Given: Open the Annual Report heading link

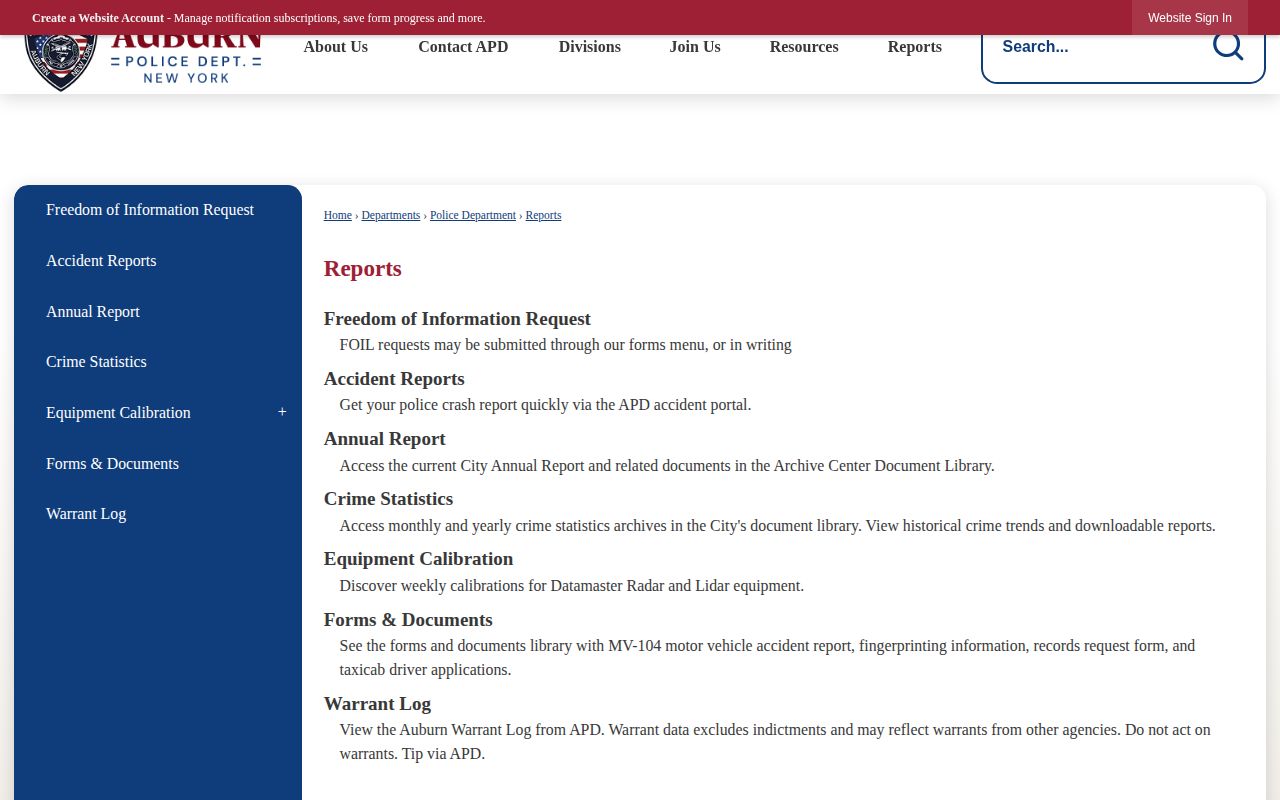Looking at the screenshot, I should 385,439.
